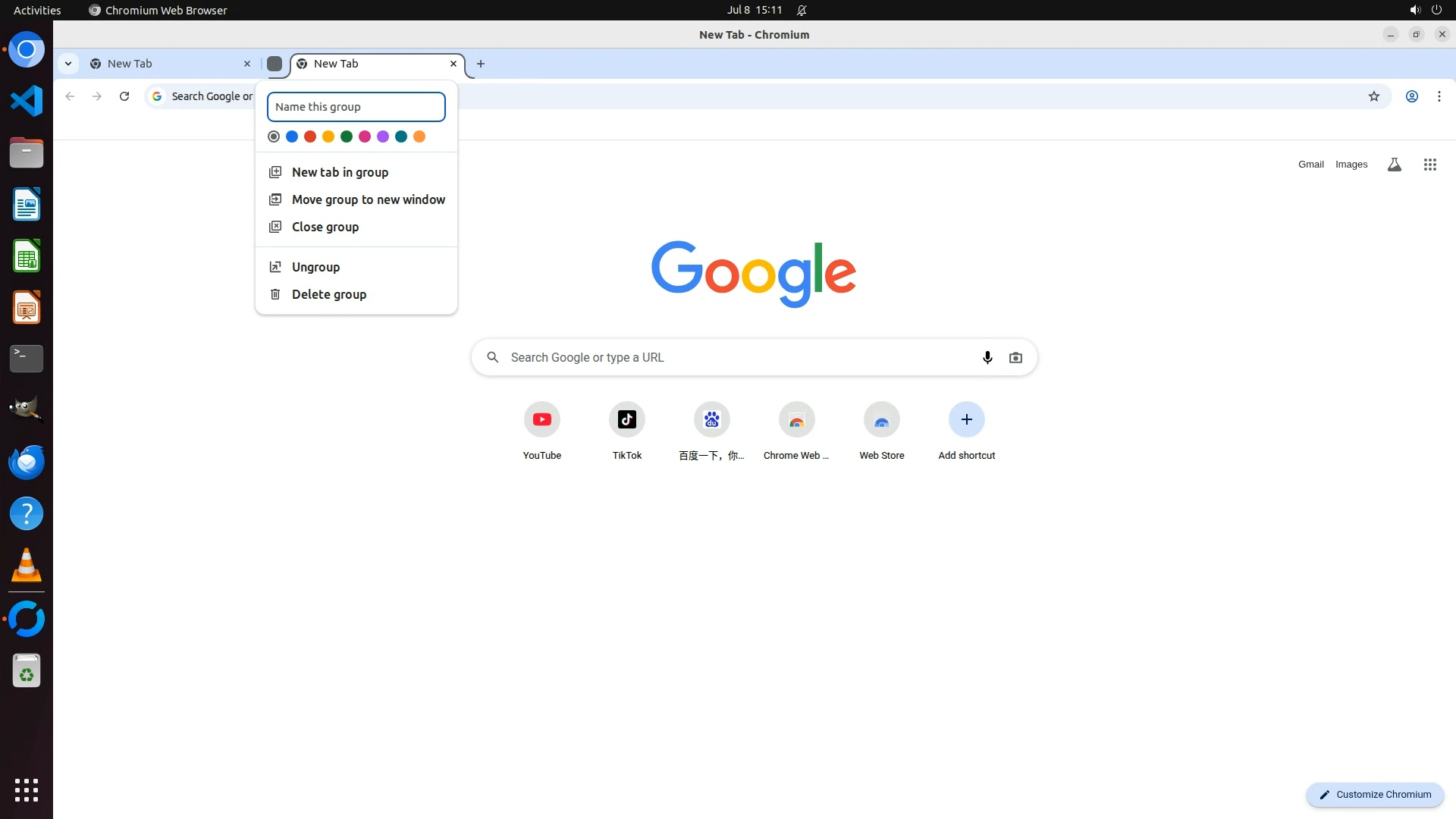The width and height of the screenshot is (1456, 819).
Task: Select the grey color radio option
Action: 274,136
